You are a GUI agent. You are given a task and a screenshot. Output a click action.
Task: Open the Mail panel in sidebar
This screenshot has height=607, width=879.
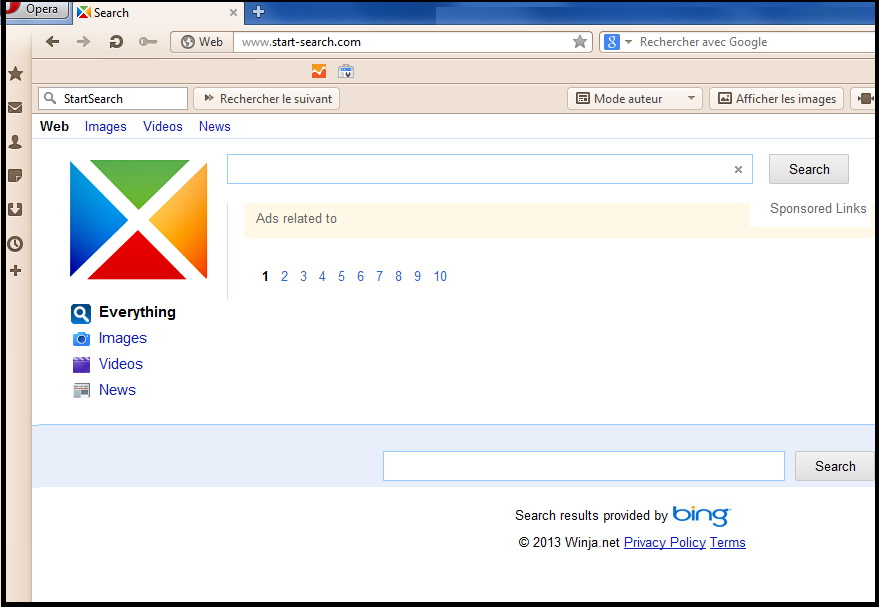[16, 108]
